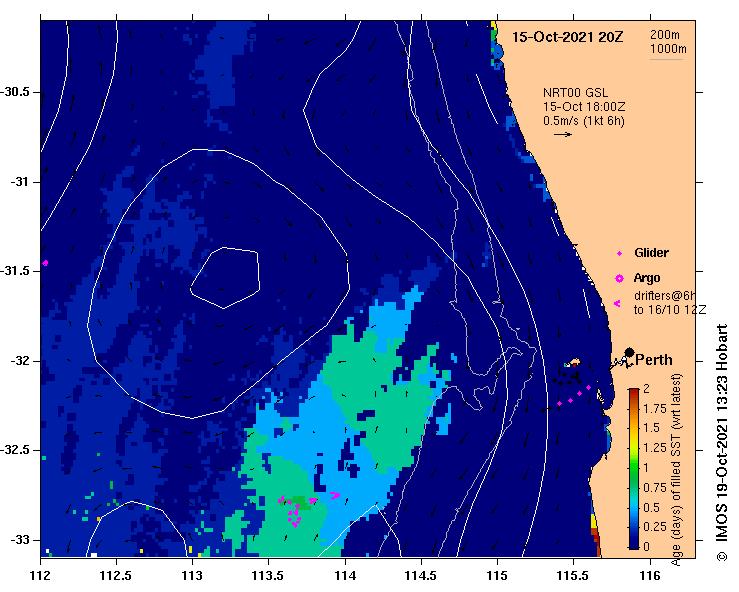Click the 'Age (days) of filled SST' colorbar title
Viewport: 739px width, 592px height.
click(676, 470)
